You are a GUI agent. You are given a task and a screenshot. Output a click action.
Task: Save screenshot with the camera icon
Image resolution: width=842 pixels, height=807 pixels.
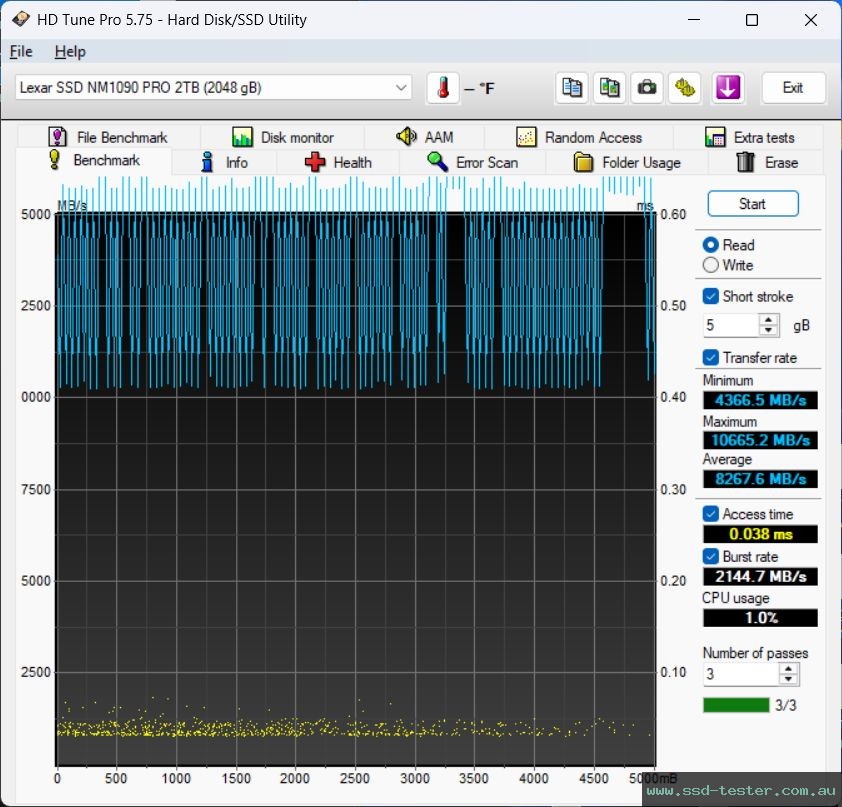pyautogui.click(x=648, y=88)
